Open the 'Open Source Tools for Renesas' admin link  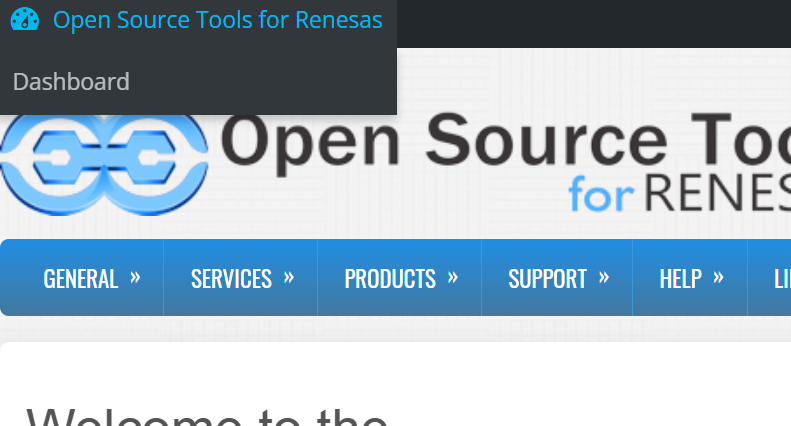pyautogui.click(x=217, y=20)
